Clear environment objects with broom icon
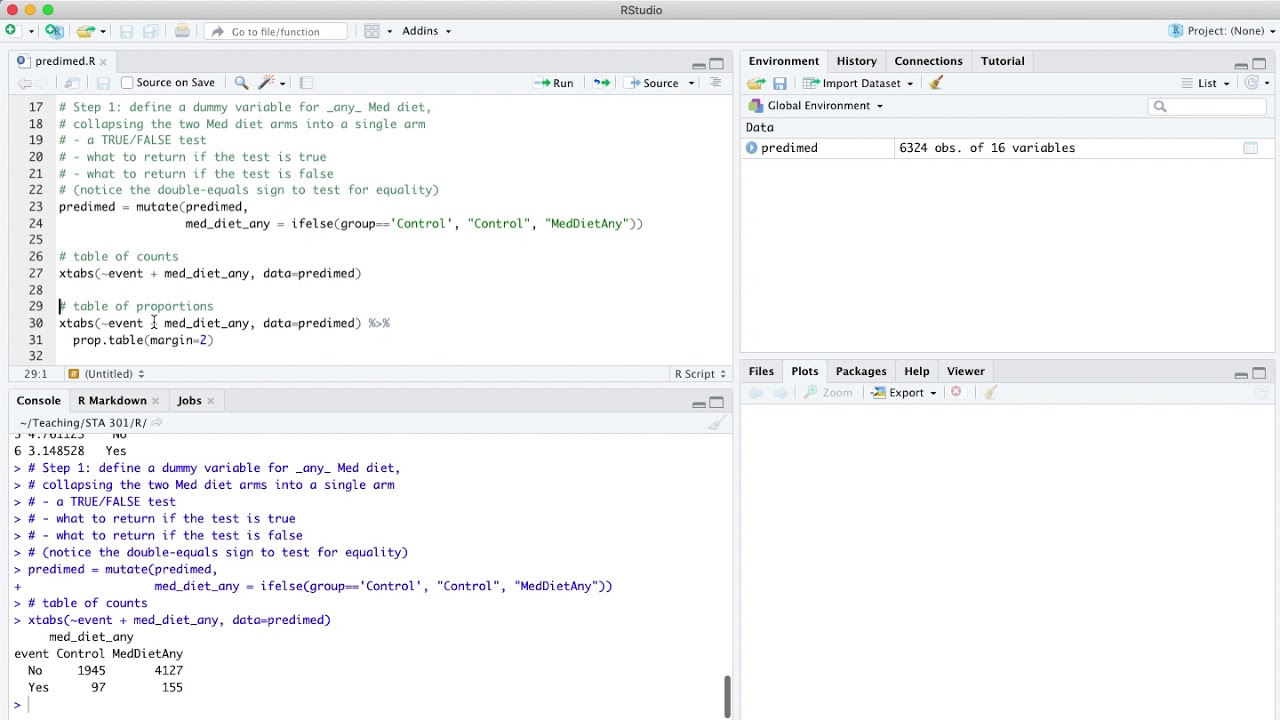The height and width of the screenshot is (720, 1280). coord(936,83)
